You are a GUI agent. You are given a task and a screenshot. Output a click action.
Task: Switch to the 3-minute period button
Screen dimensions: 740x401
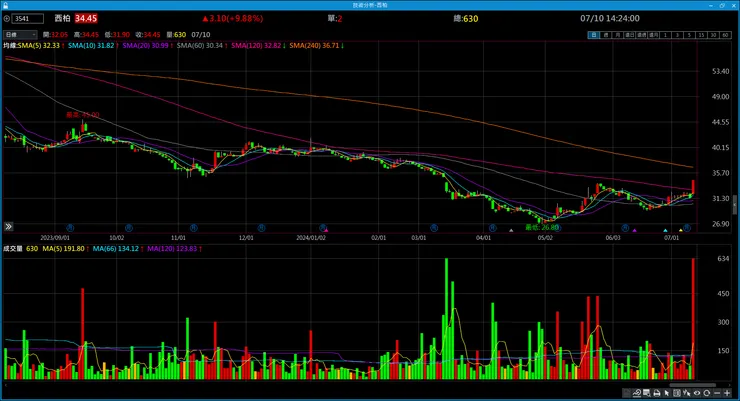tap(677, 35)
